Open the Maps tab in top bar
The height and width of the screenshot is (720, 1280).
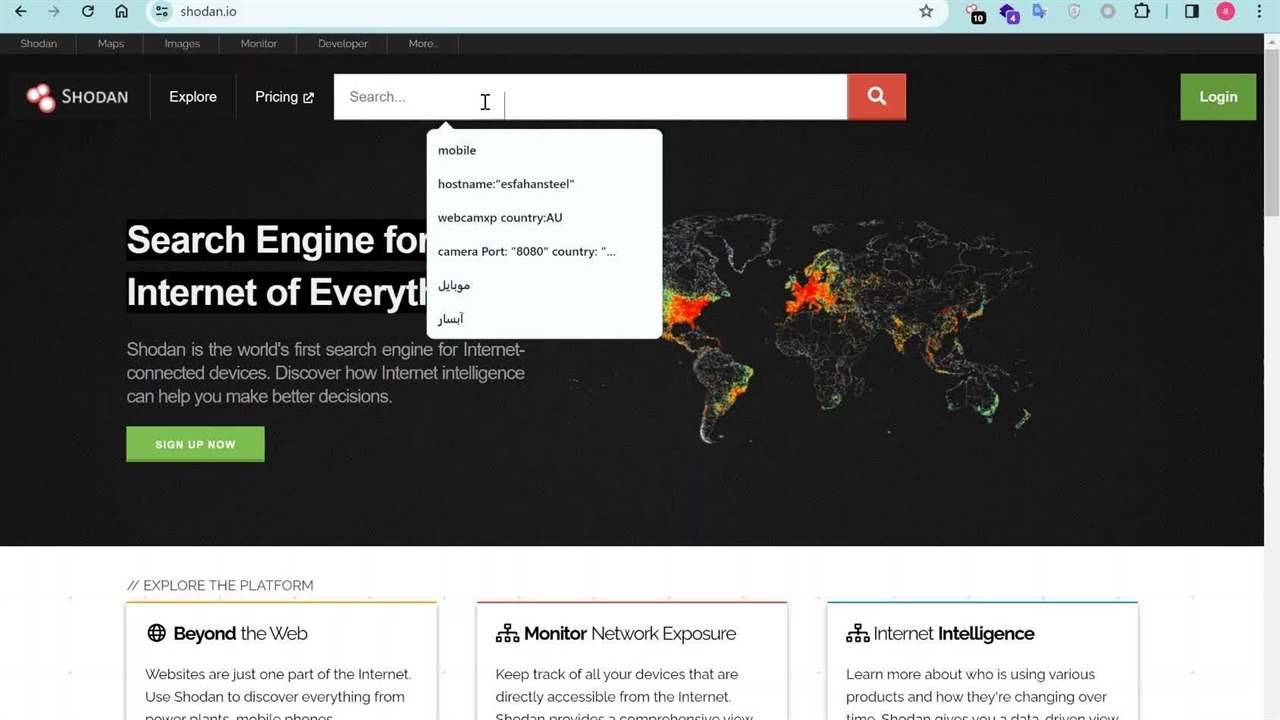click(111, 44)
